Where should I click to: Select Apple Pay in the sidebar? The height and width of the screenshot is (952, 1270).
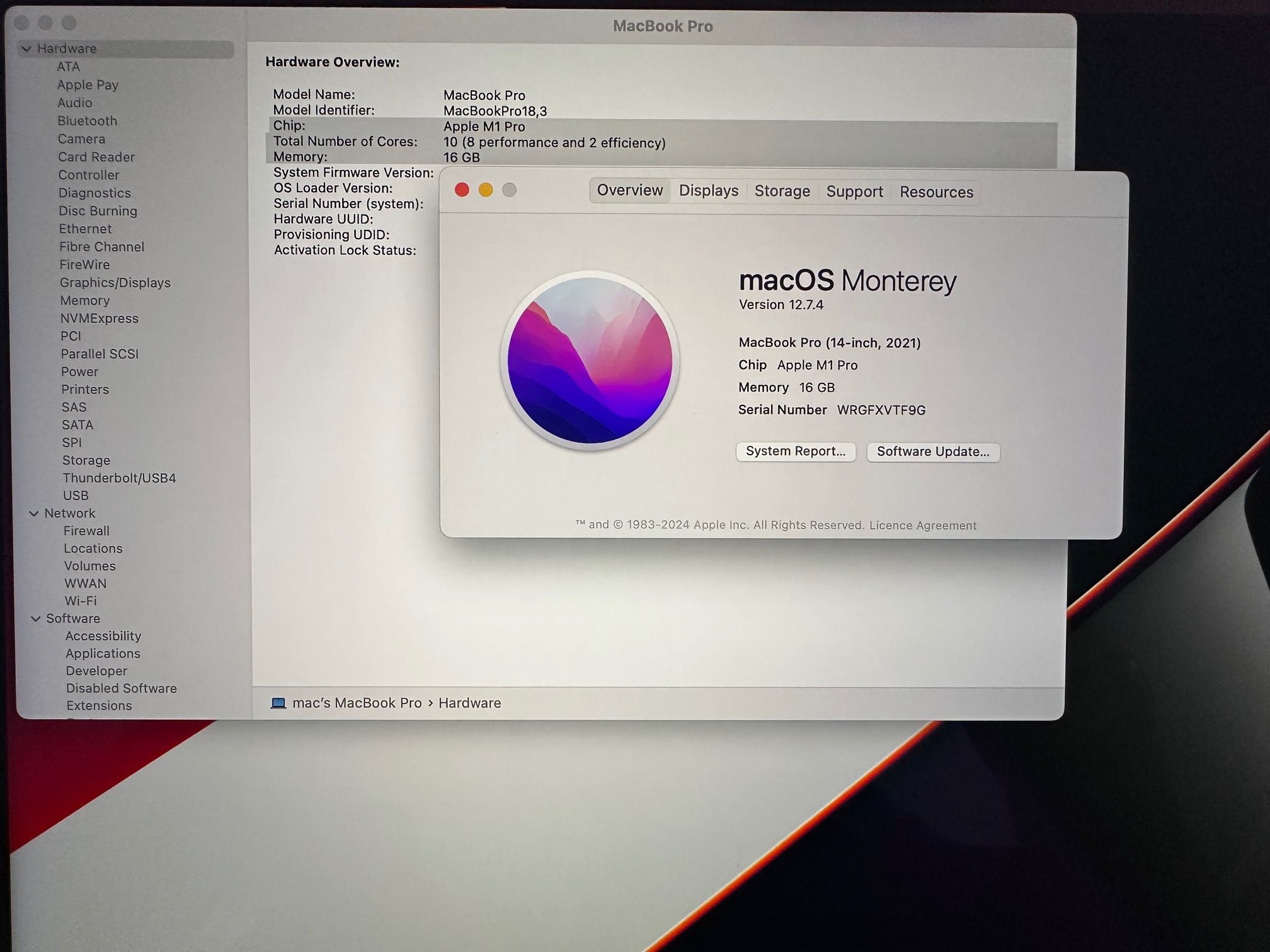tap(88, 85)
